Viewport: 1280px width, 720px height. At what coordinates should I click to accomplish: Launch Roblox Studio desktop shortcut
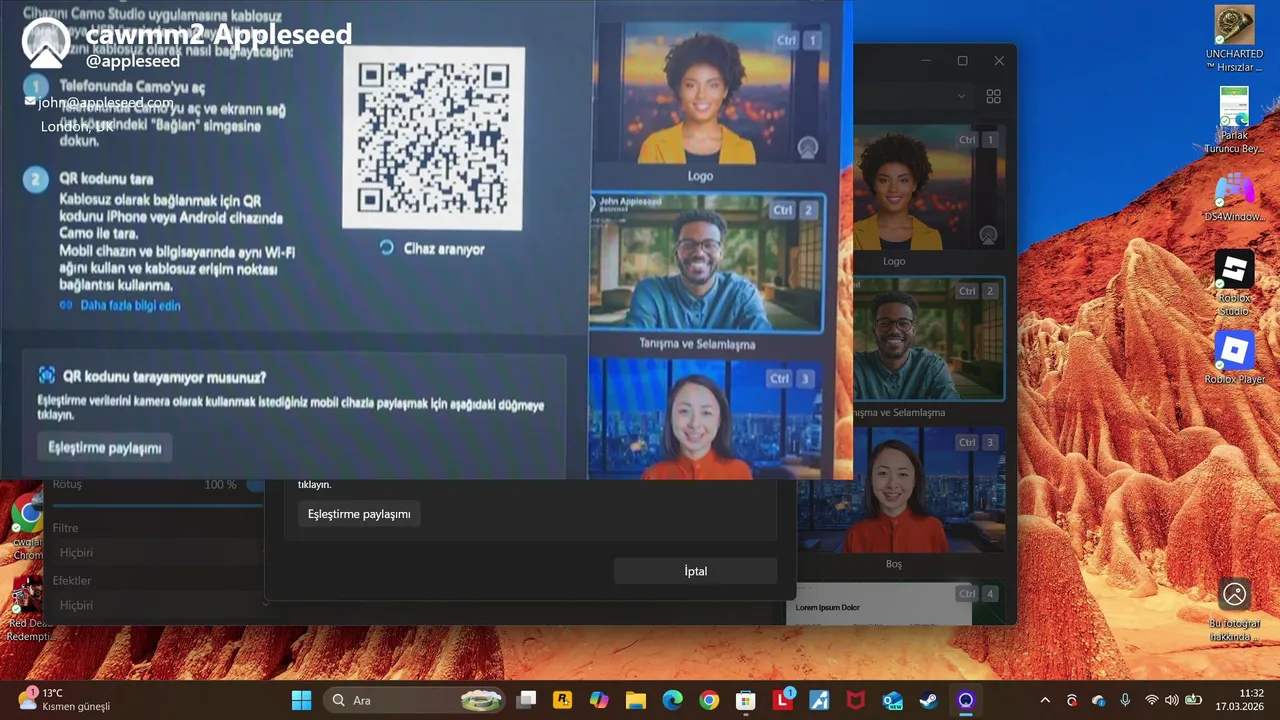click(1234, 283)
